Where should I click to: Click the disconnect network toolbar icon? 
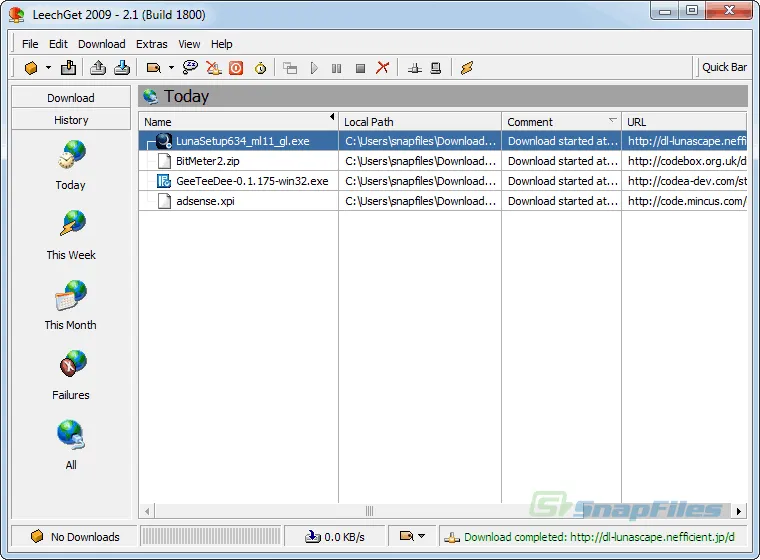213,68
